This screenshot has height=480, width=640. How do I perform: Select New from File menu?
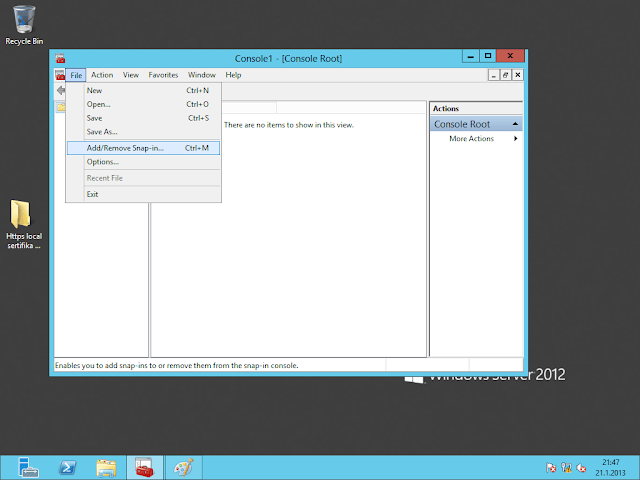(x=94, y=90)
